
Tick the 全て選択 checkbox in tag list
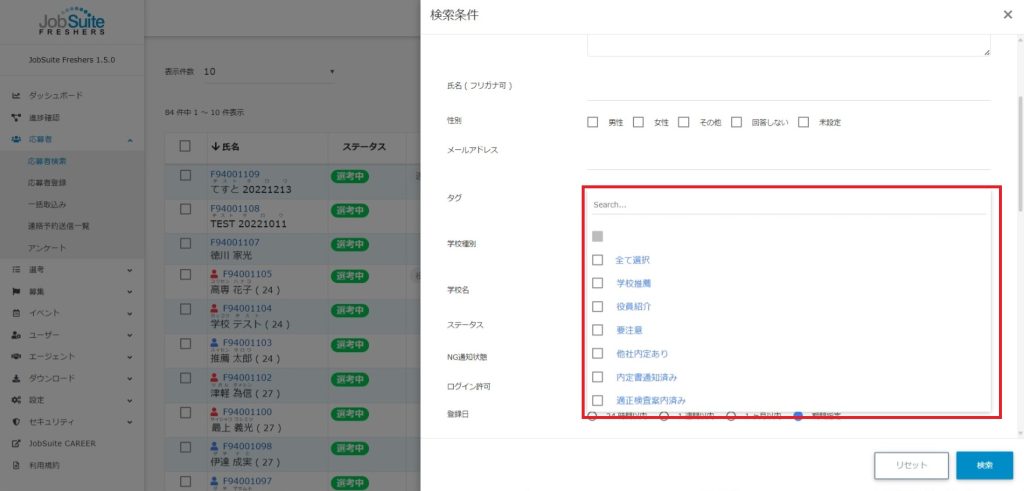597,260
